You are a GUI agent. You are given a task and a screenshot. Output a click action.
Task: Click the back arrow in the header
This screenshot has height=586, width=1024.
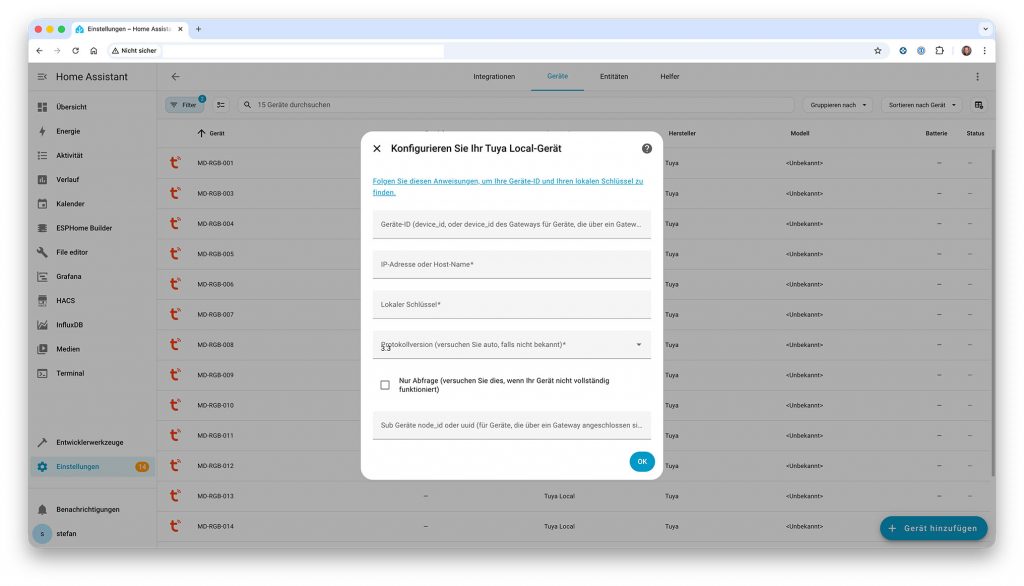click(x=176, y=77)
